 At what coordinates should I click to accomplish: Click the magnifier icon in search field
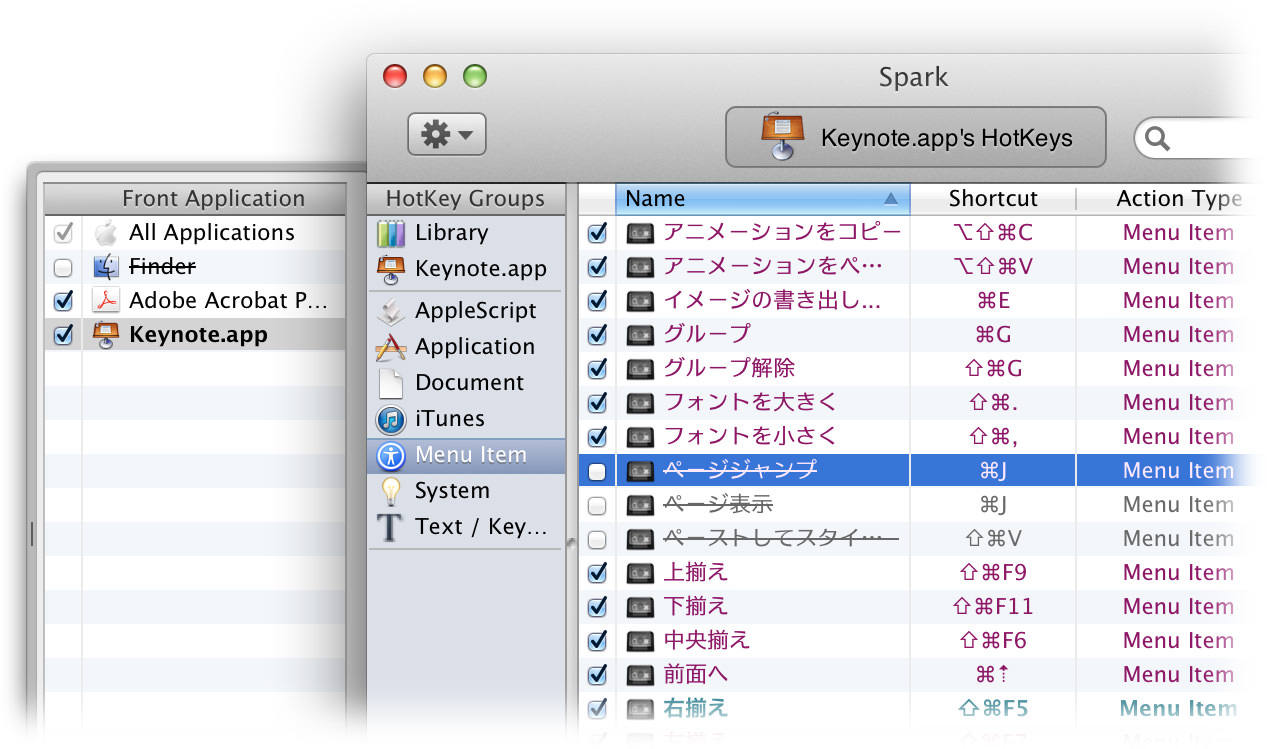click(1158, 138)
